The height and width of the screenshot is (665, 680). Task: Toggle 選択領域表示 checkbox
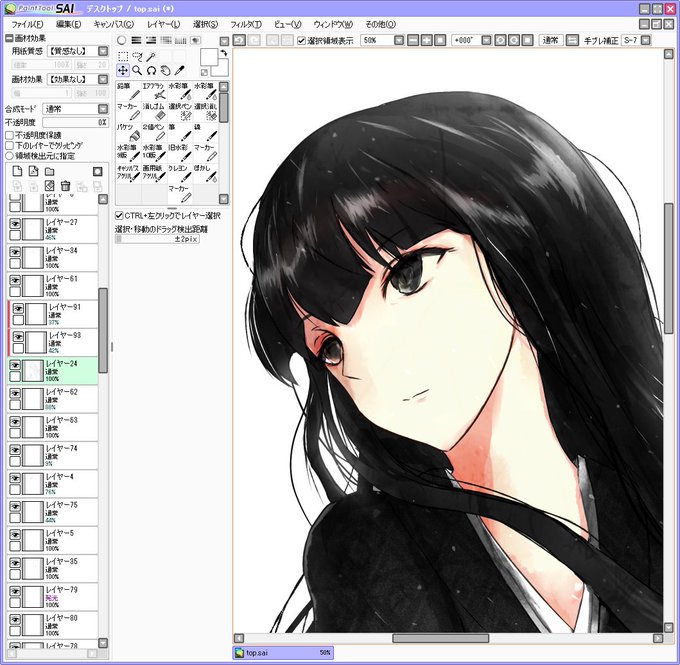pyautogui.click(x=302, y=41)
